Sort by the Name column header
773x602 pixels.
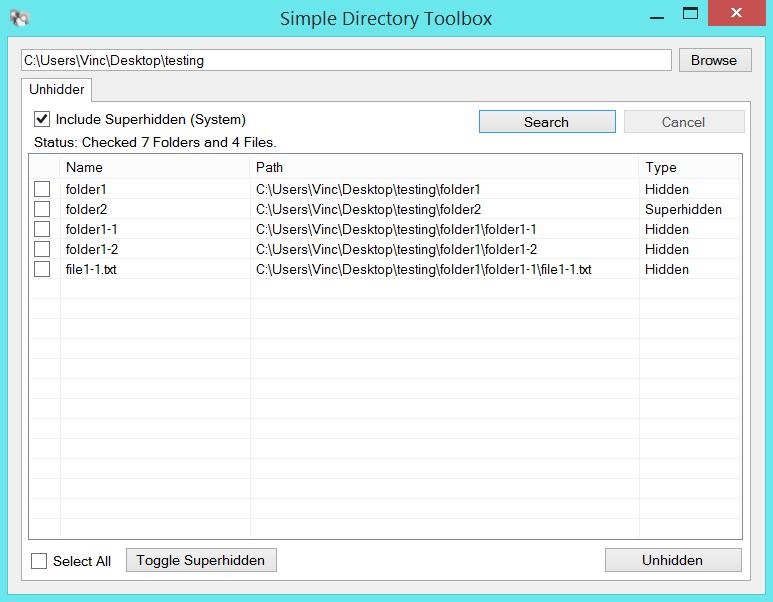(x=155, y=167)
